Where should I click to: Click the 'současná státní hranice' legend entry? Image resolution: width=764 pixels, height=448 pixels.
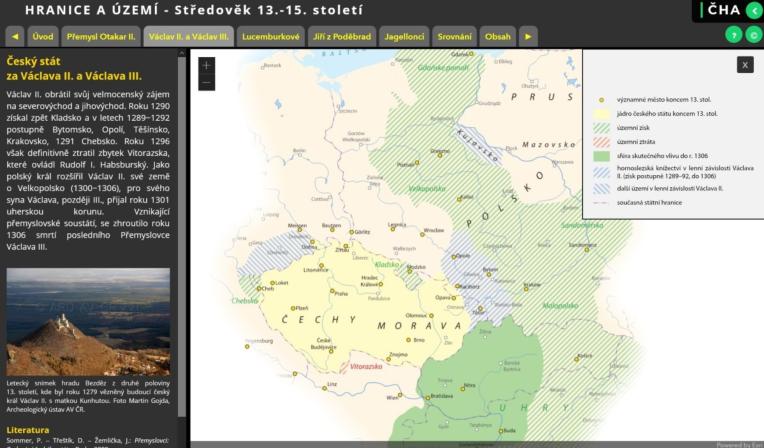point(649,202)
